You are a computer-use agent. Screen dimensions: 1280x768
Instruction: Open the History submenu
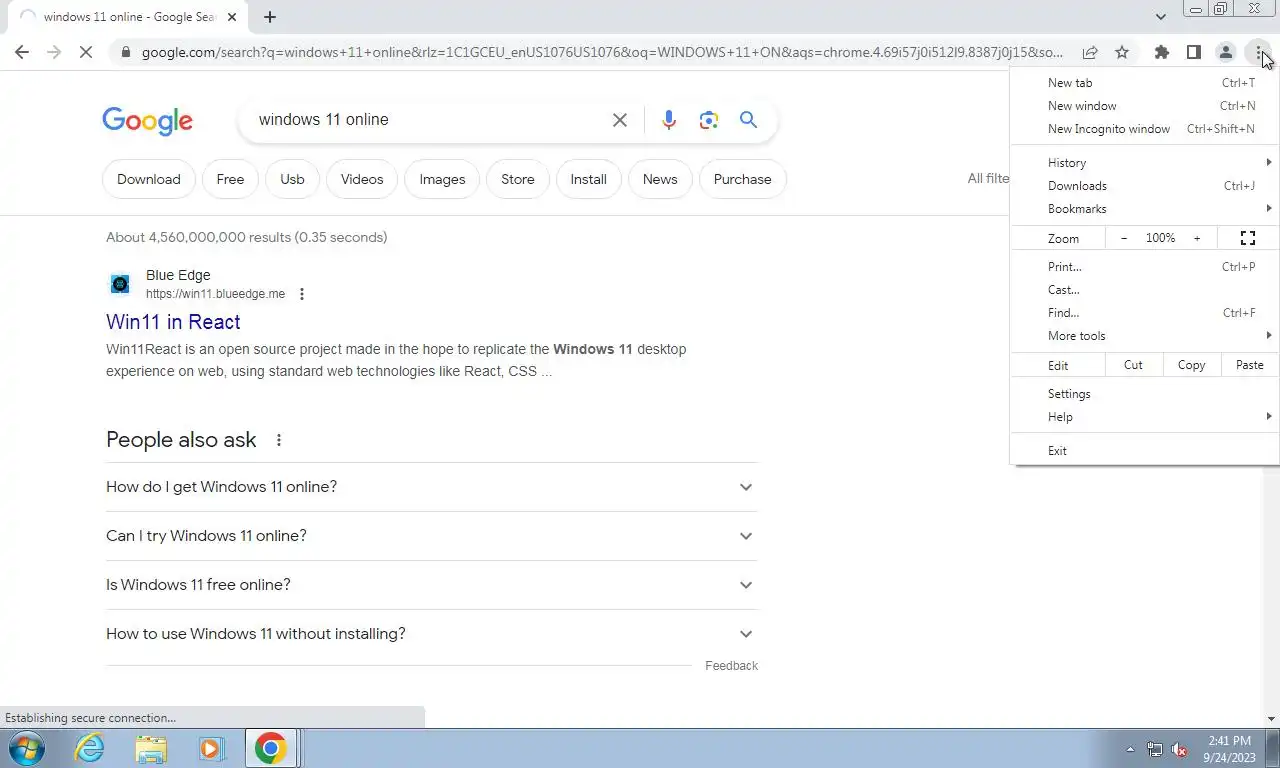[1145, 163]
